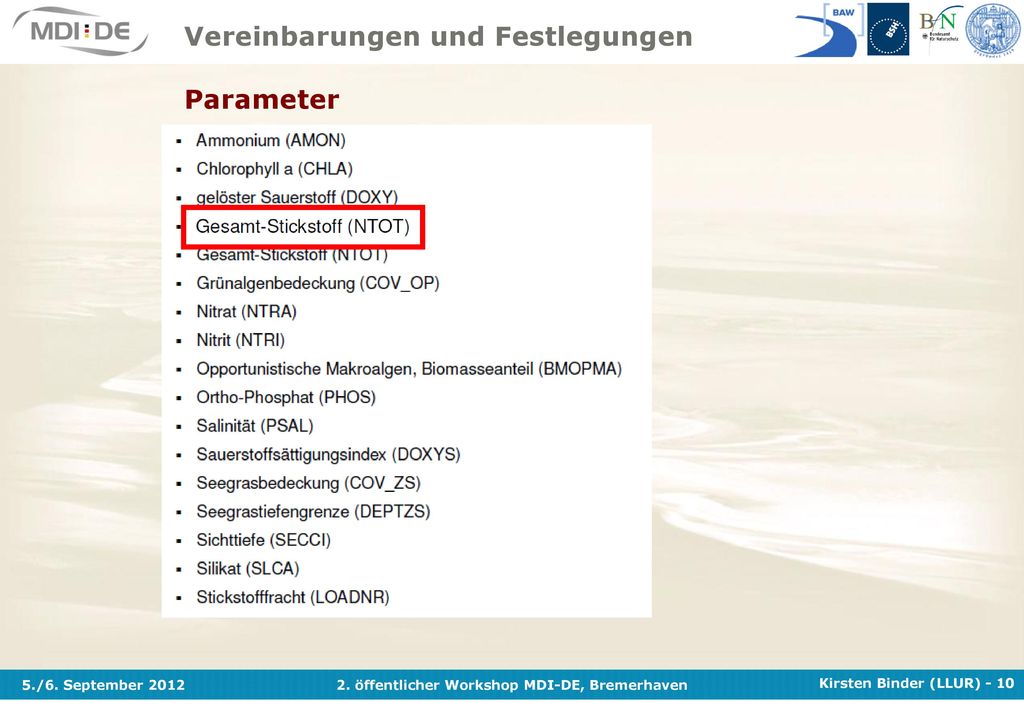Click 'Chlorophyll a (CHLA)' list entry
This screenshot has width=1024, height=709.
click(x=274, y=169)
